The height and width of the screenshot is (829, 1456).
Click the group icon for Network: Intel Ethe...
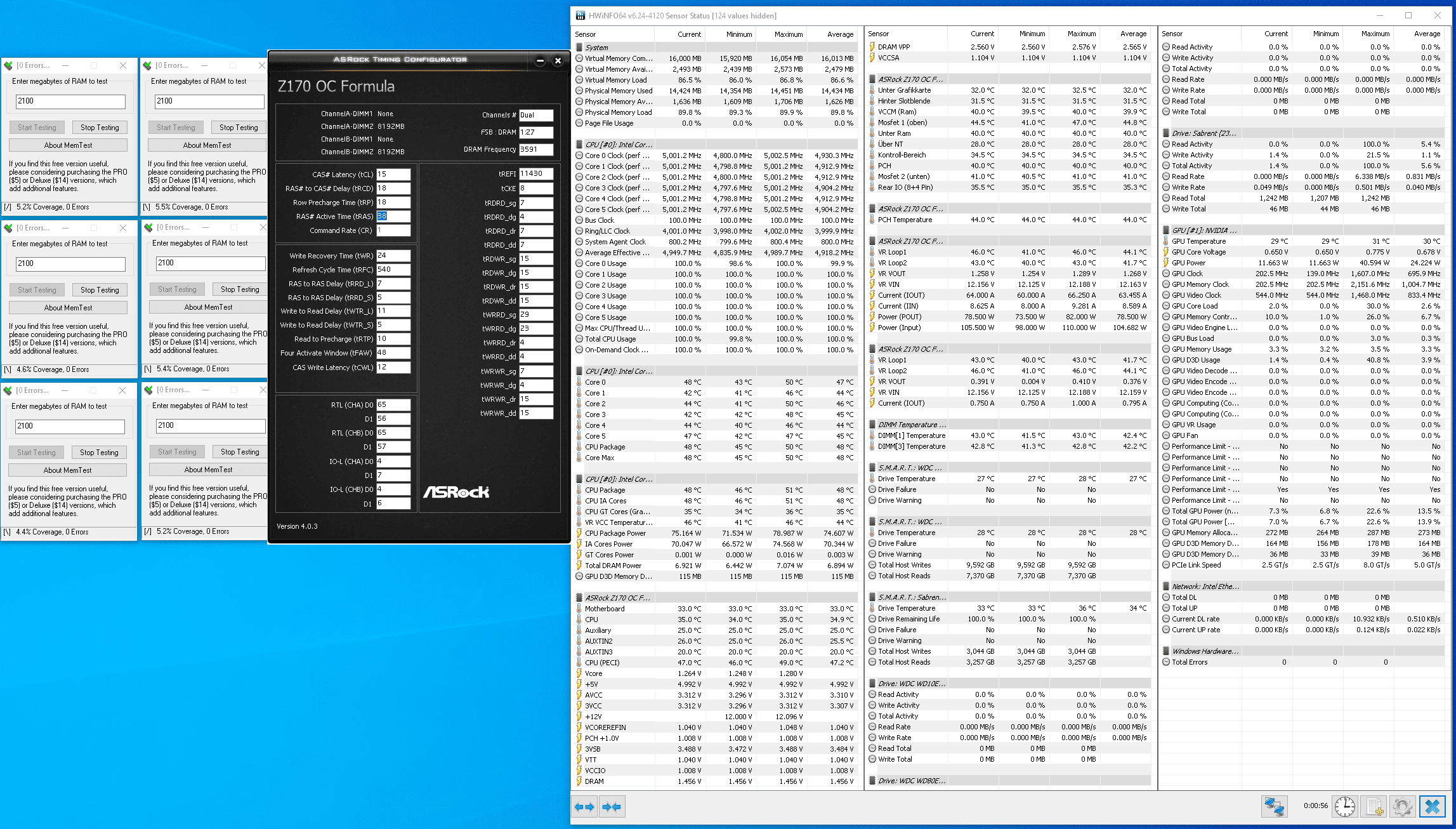1166,587
